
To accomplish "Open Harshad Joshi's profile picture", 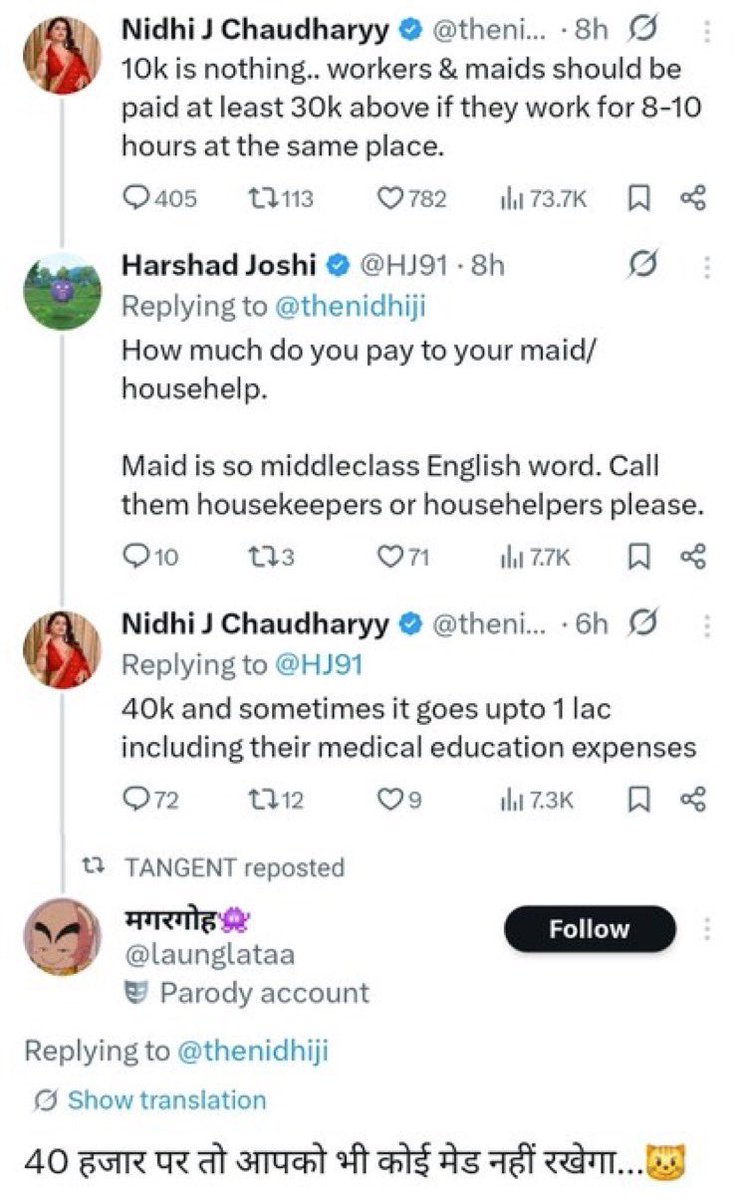I will click(62, 291).
